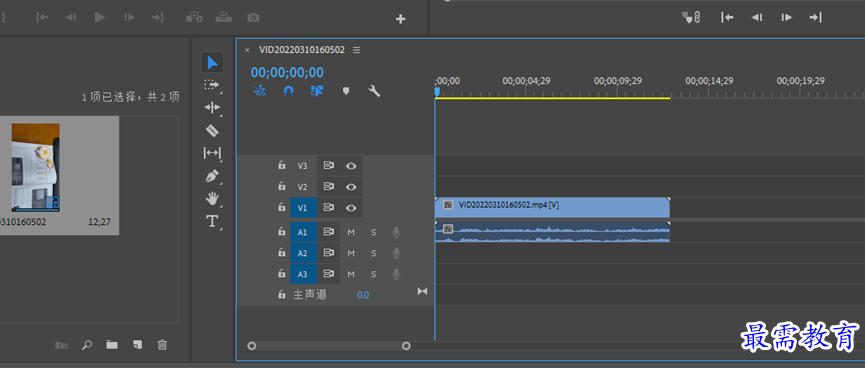Solo audio track A2
The image size is (865, 368).
(373, 253)
